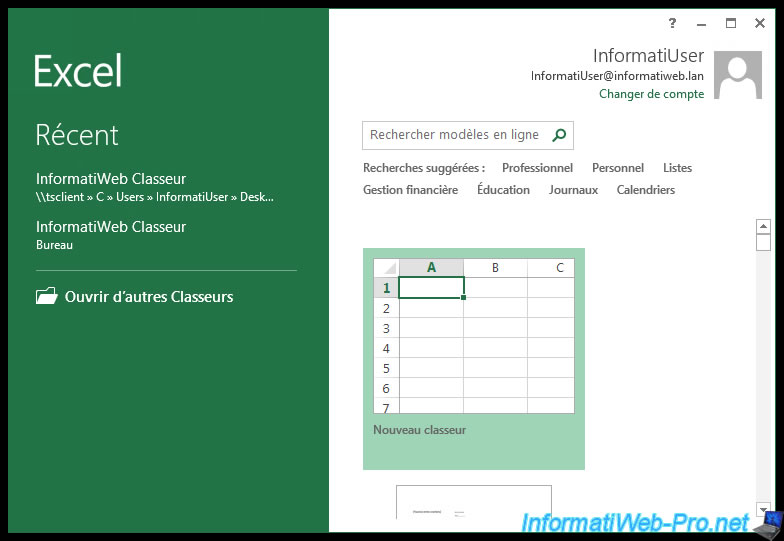
Task: Pick the Journaux suggested search
Action: click(574, 190)
